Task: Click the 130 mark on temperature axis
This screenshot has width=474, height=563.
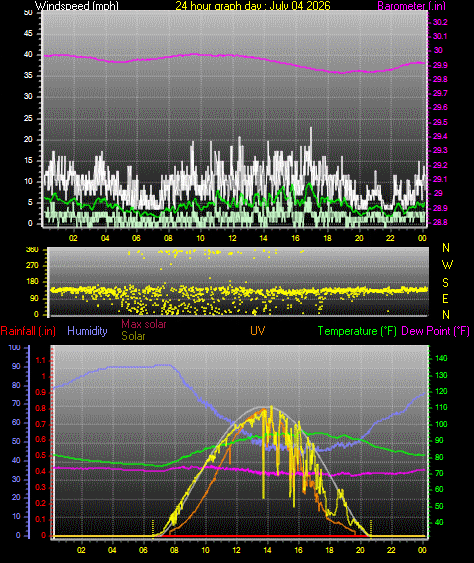Action: point(441,375)
